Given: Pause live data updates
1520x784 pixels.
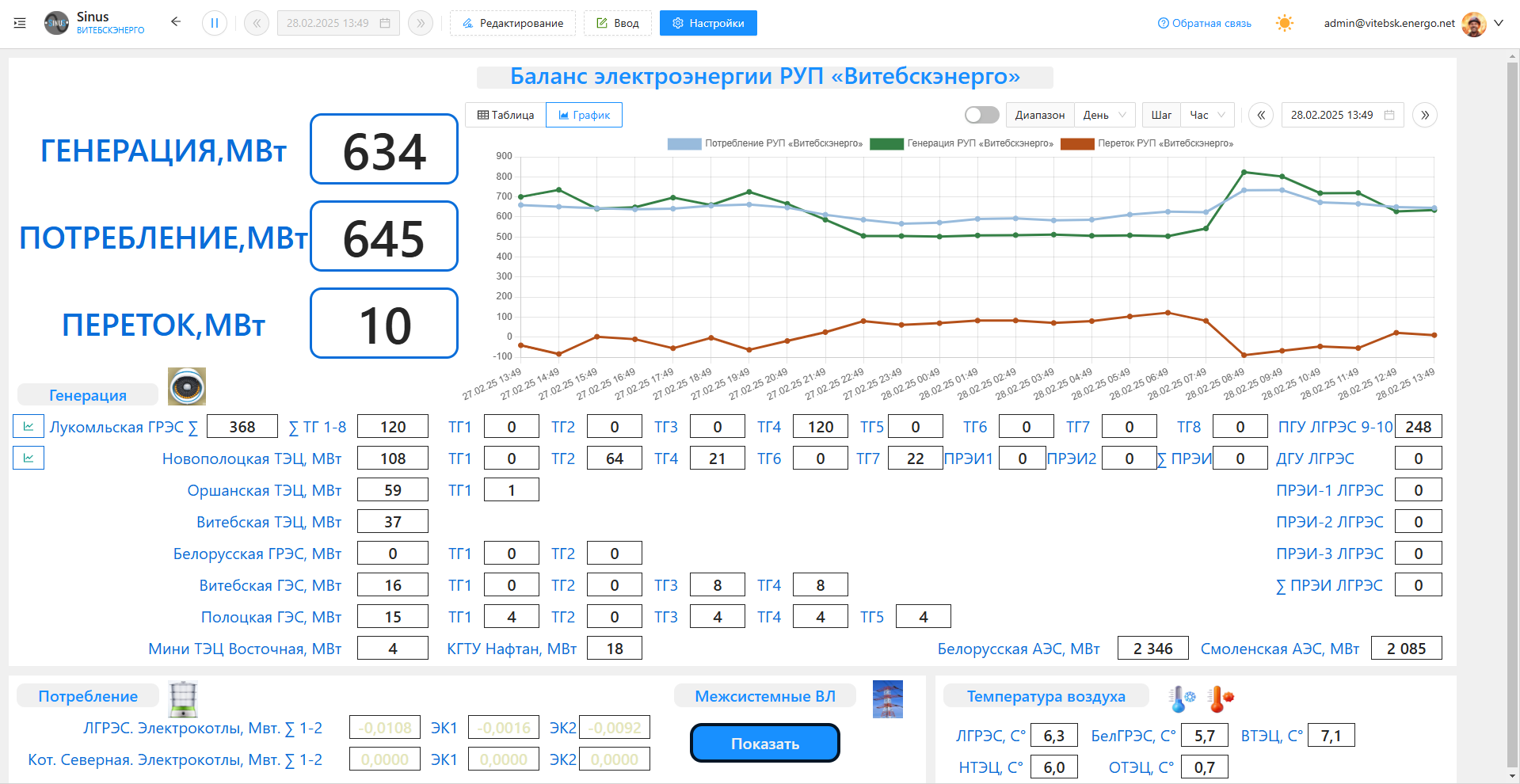Looking at the screenshot, I should click(215, 23).
